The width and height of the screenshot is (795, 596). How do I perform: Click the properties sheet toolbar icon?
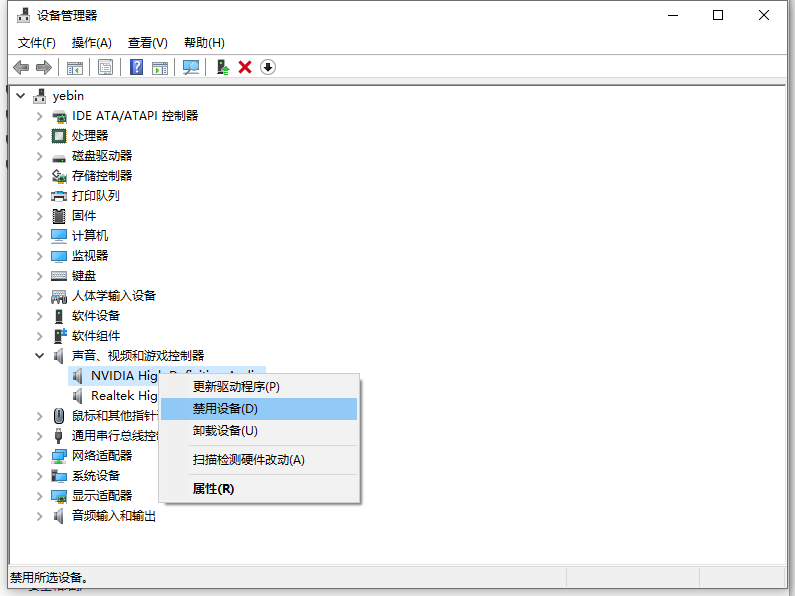105,67
